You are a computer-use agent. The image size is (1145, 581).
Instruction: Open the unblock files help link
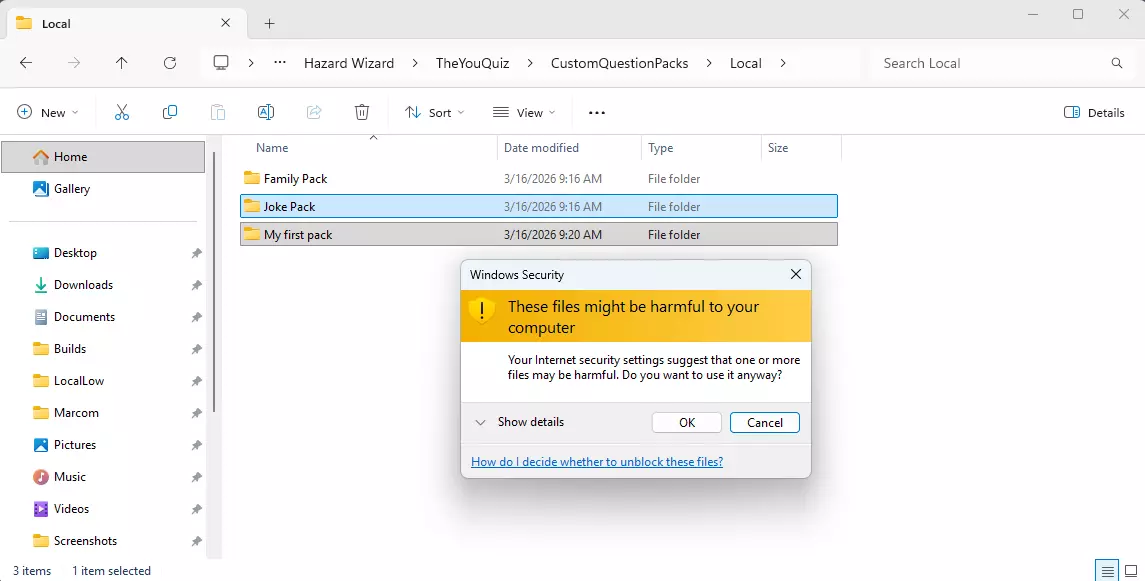coord(597,462)
